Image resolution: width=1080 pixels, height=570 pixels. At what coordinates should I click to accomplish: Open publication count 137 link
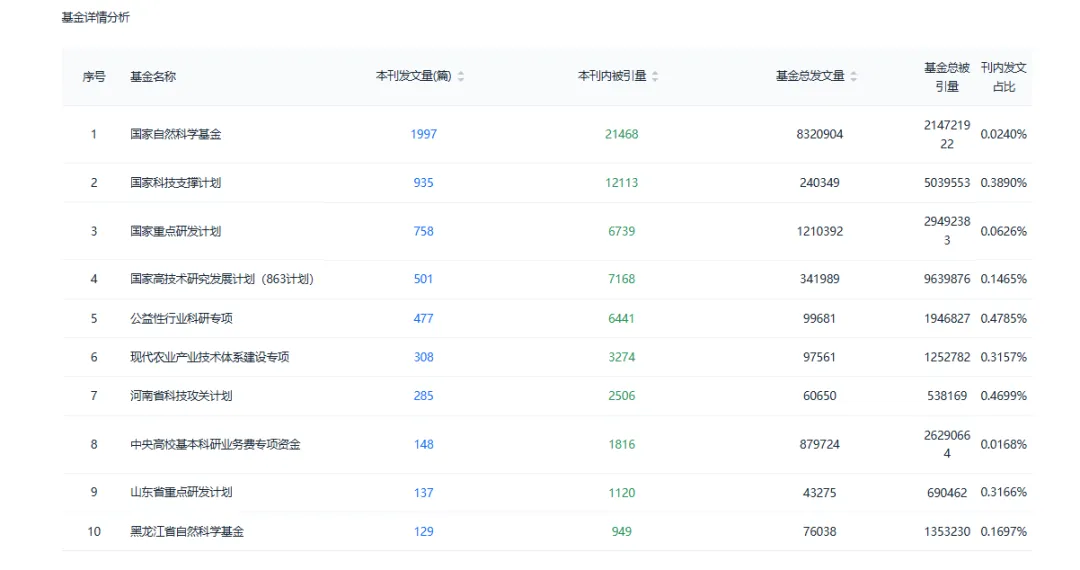[x=424, y=493]
